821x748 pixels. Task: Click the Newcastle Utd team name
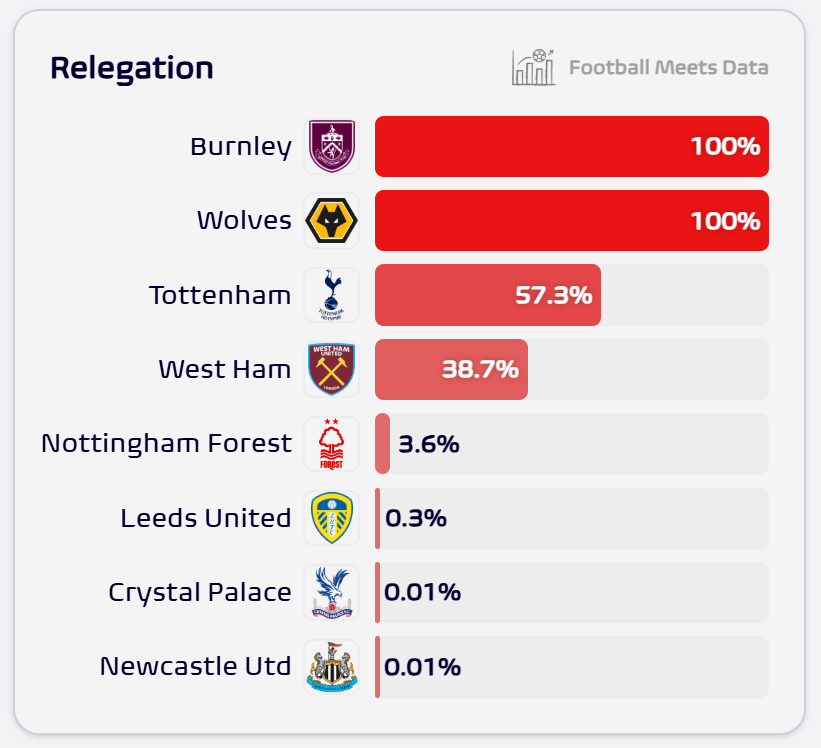point(196,666)
